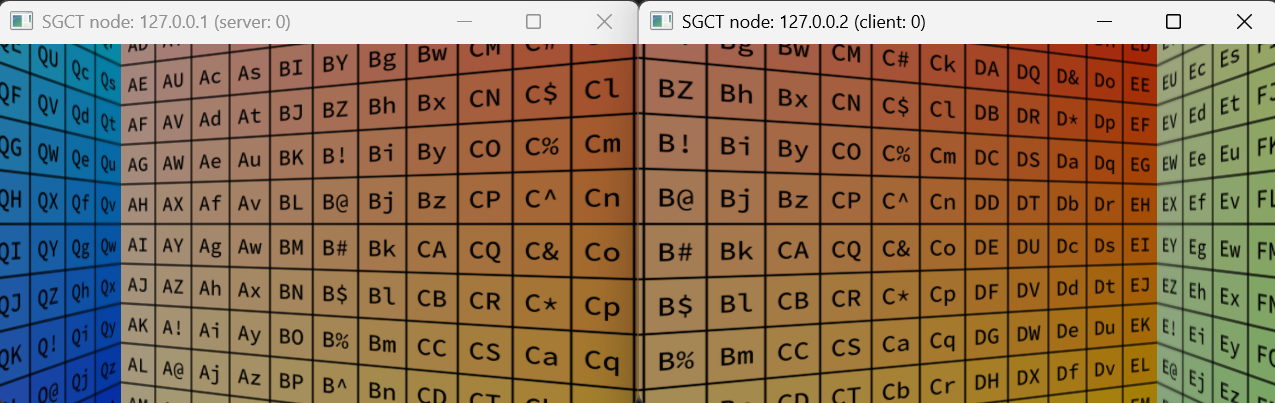Click the 'DW' cell
Image resolution: width=1275 pixels, height=403 pixels.
point(1028,333)
